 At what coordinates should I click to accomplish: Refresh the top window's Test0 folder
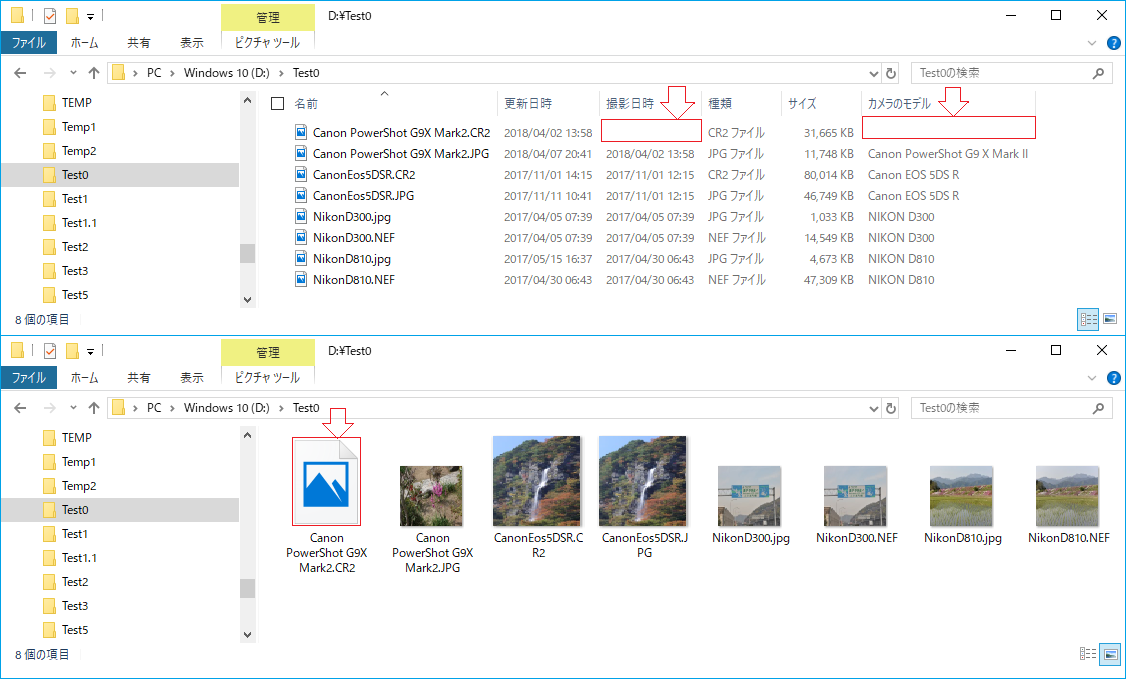tap(891, 73)
